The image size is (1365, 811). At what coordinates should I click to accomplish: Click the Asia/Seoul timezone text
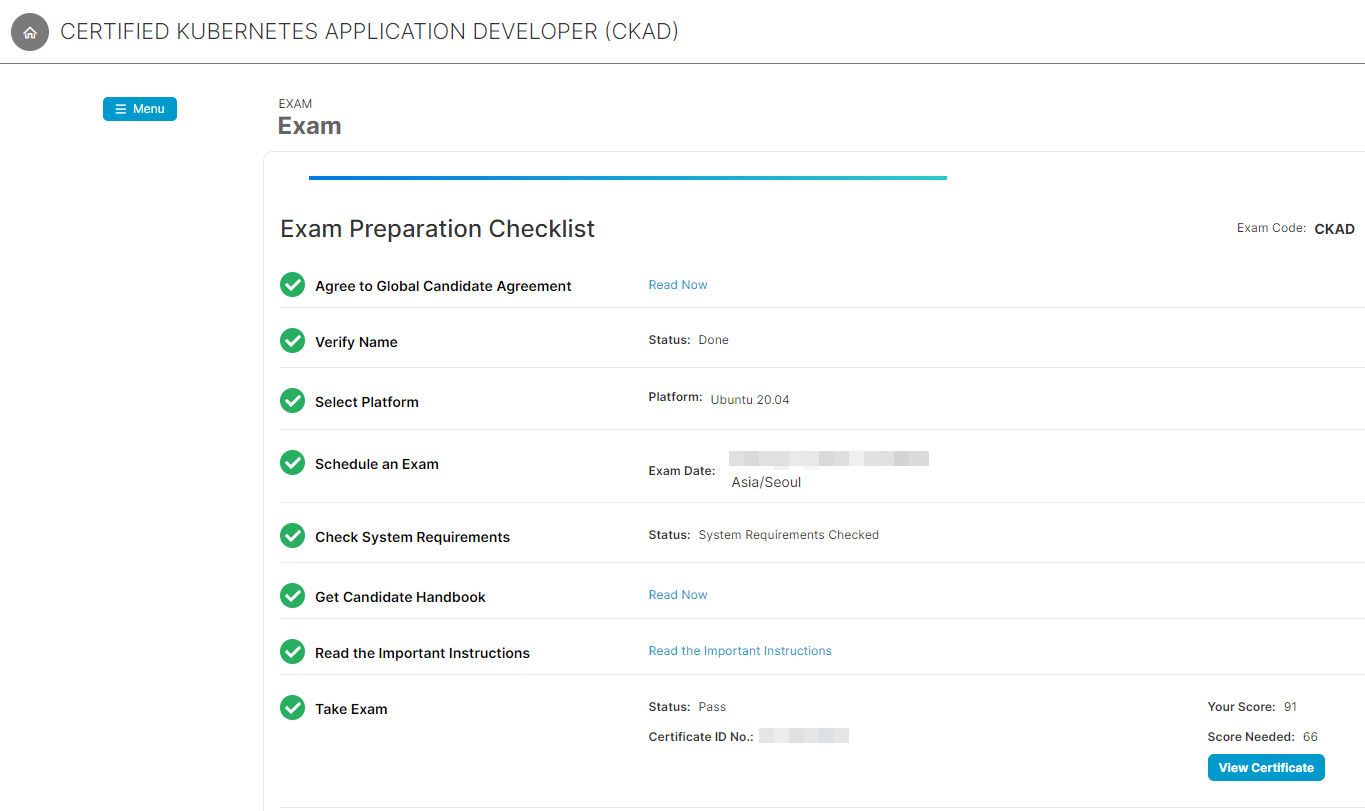(x=766, y=482)
